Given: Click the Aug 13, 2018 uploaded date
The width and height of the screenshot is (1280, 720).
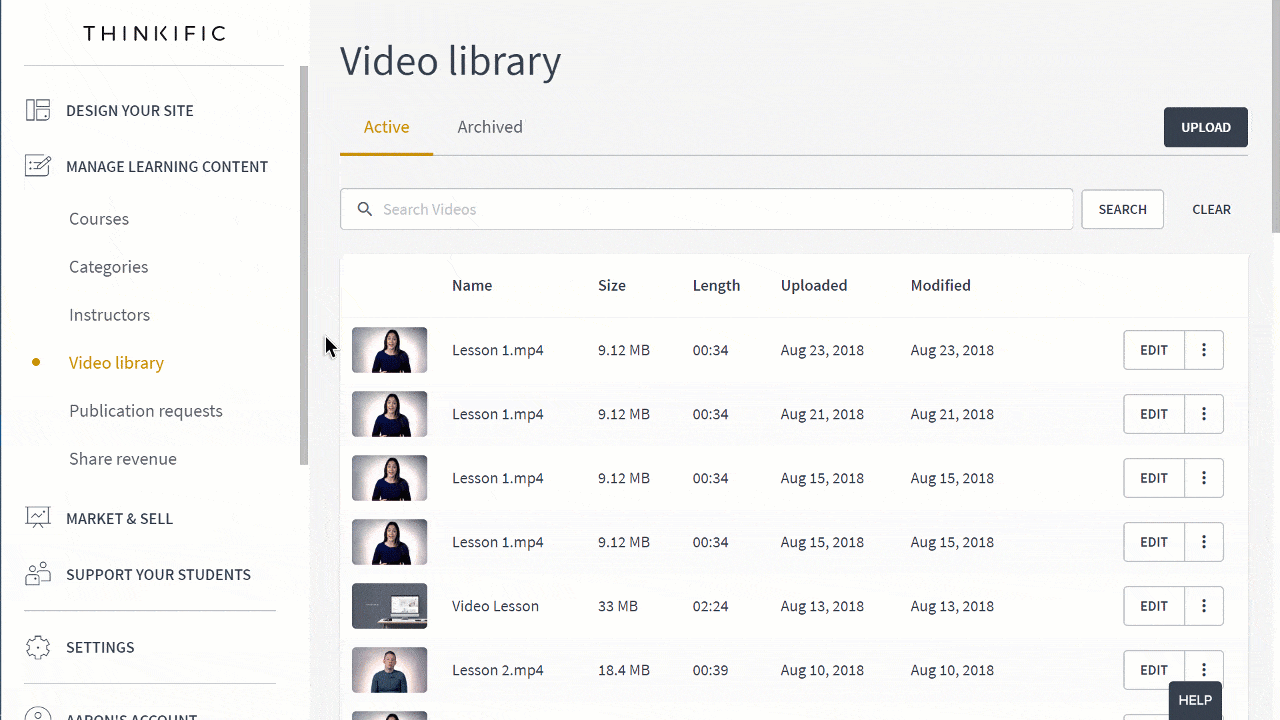Looking at the screenshot, I should (x=822, y=606).
